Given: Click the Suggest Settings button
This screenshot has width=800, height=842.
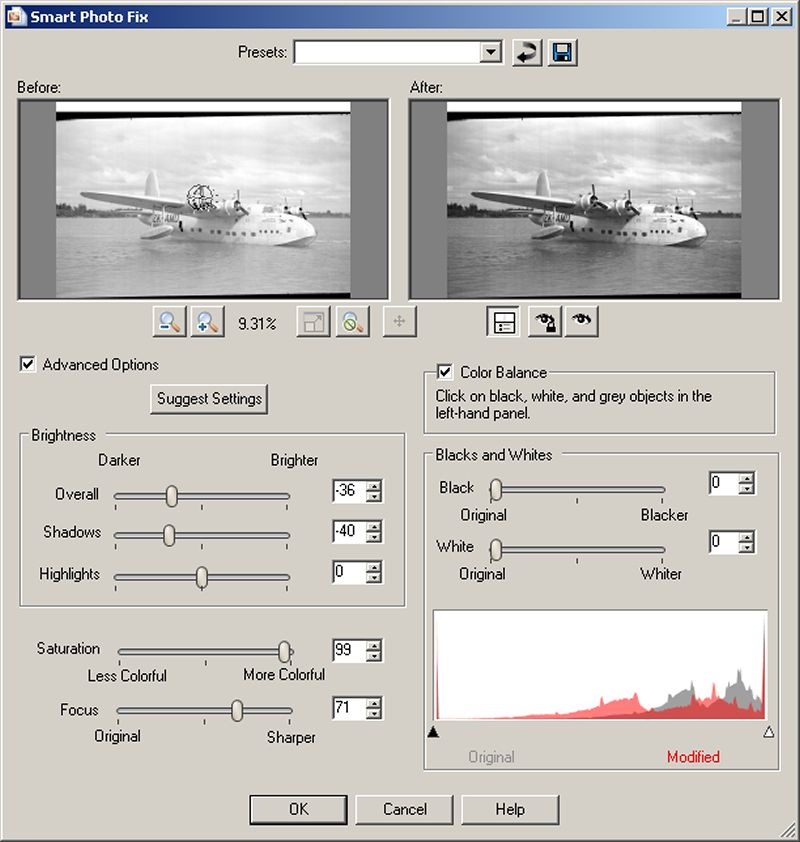Looking at the screenshot, I should click(x=209, y=399).
